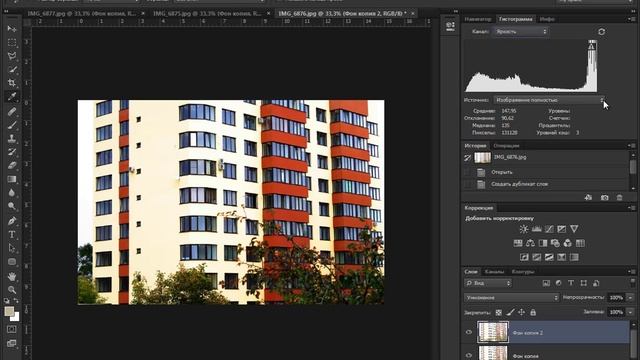This screenshot has width=640, height=360.
Task: Delete current history state with trash icon
Action: tap(620, 198)
